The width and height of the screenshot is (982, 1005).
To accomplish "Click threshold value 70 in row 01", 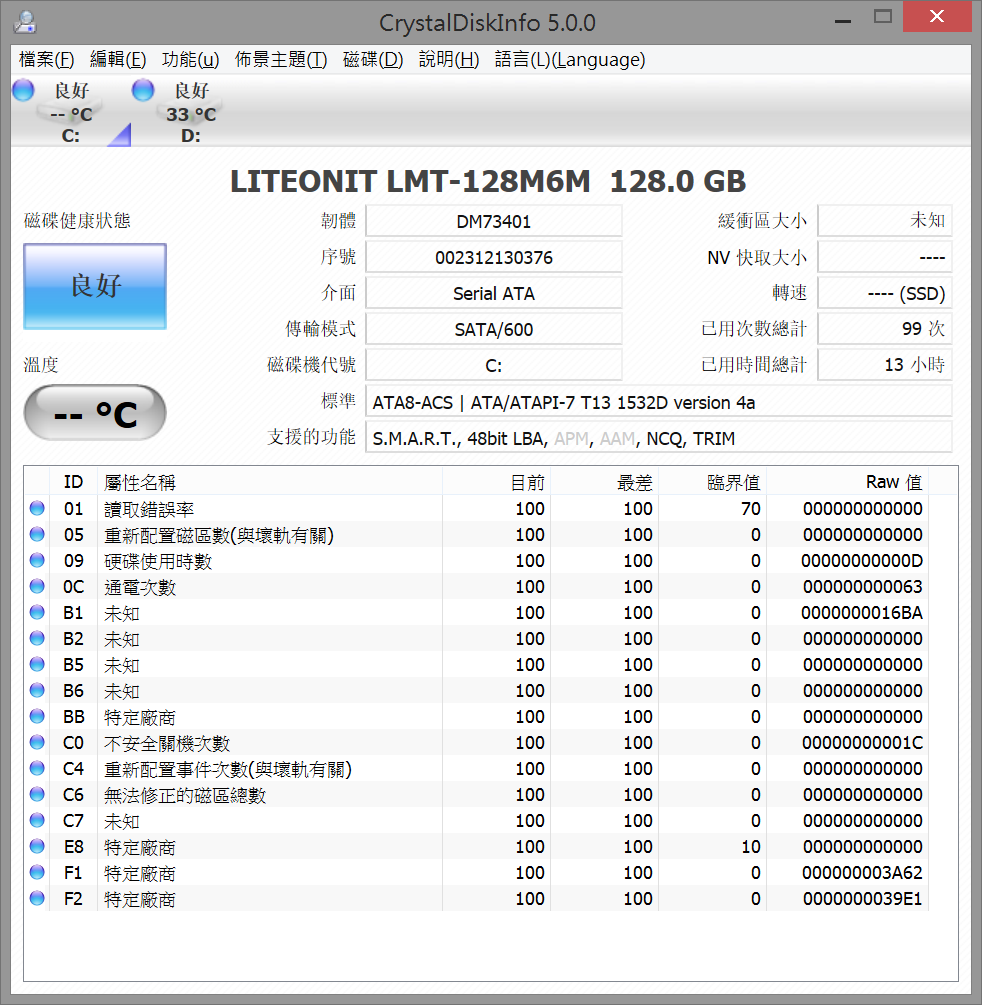I will tap(751, 509).
